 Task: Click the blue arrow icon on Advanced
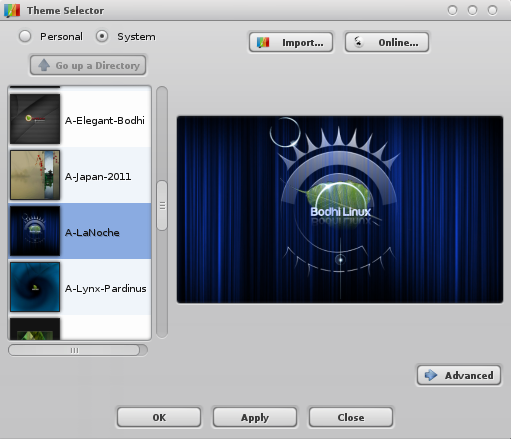431,375
